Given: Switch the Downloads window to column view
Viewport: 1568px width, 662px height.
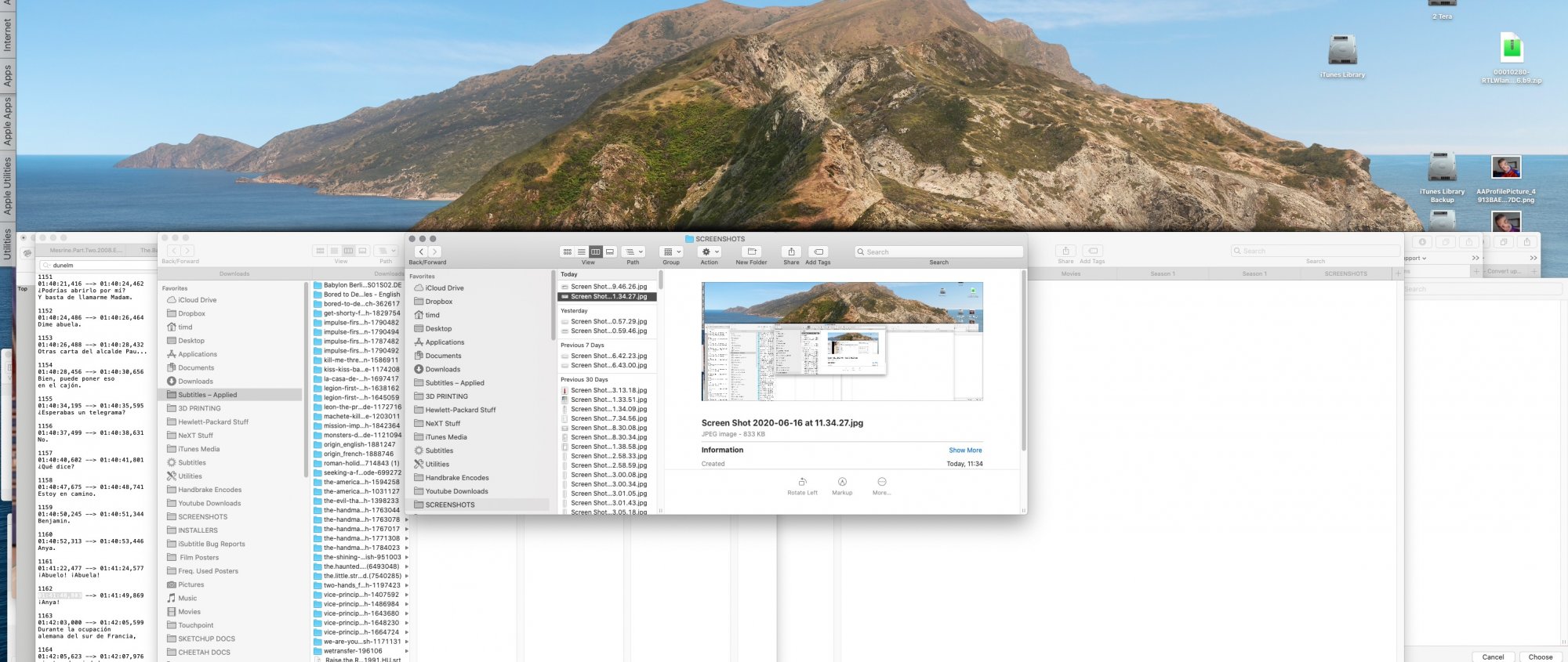Looking at the screenshot, I should (348, 251).
